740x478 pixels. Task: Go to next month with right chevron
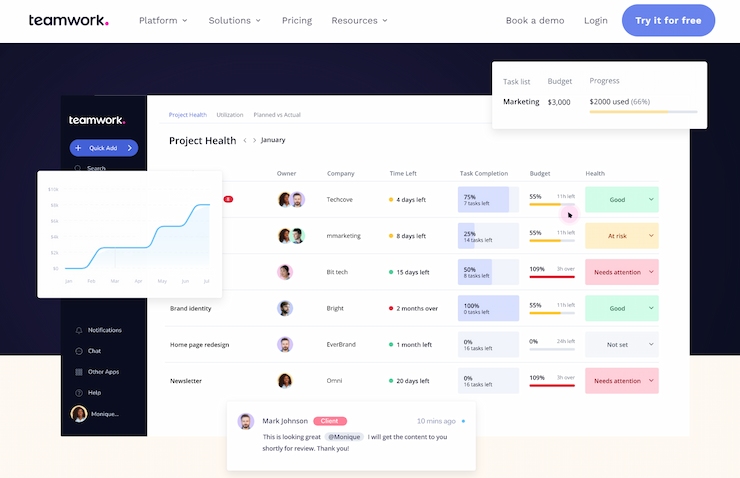point(254,140)
